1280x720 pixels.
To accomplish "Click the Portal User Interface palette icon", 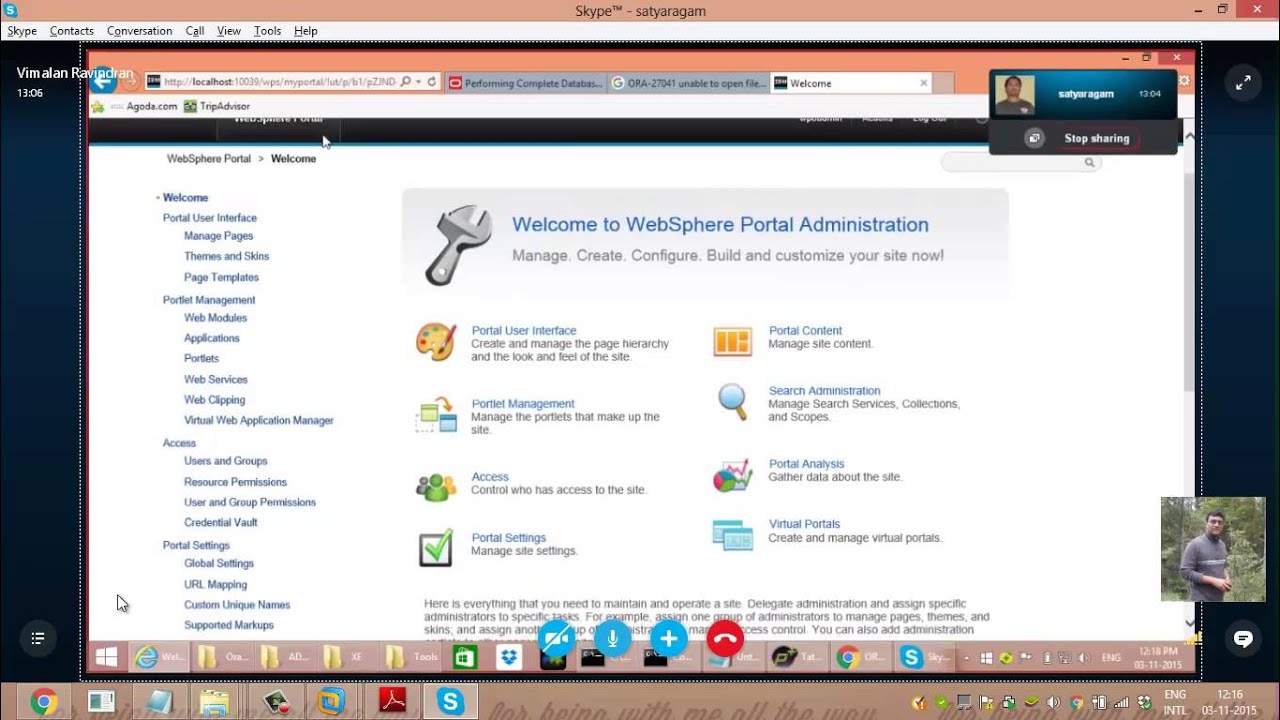I will click(436, 342).
